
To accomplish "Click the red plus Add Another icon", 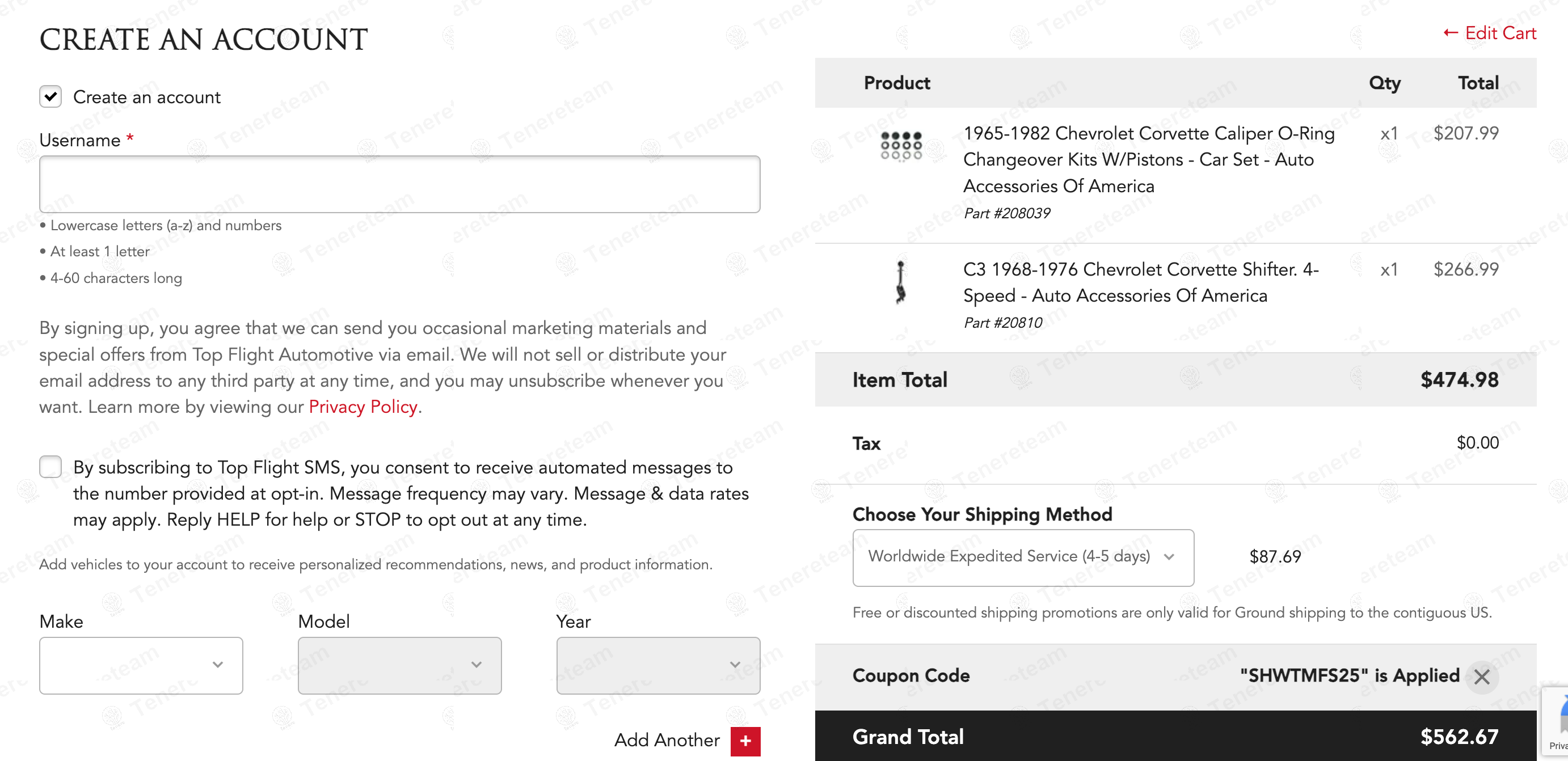I will [745, 741].
